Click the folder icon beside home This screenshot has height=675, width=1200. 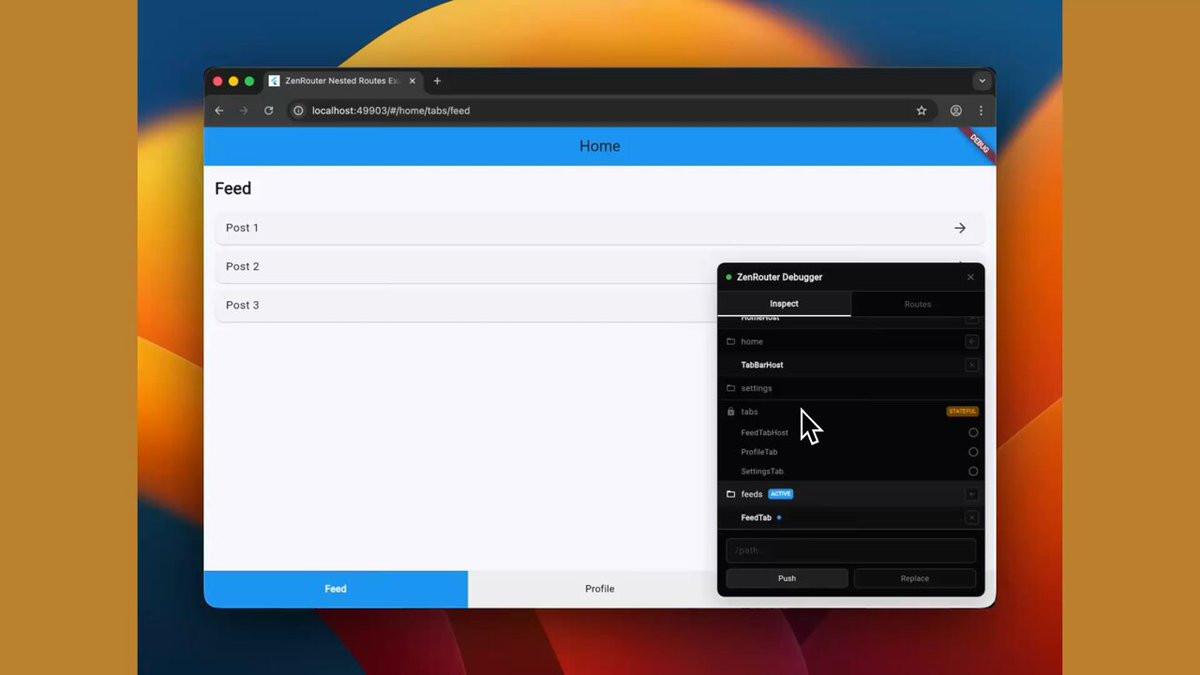(x=731, y=342)
